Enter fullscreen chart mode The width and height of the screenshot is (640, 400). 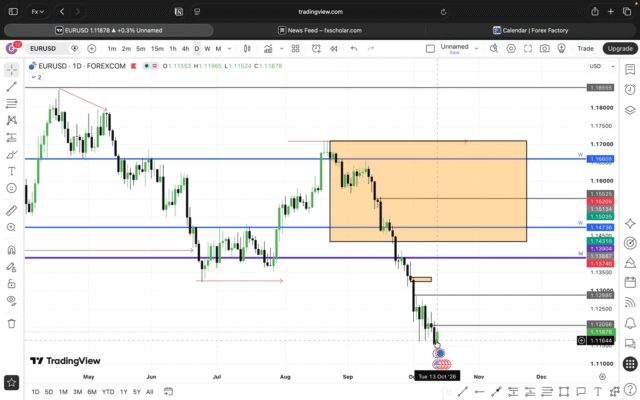click(x=528, y=49)
